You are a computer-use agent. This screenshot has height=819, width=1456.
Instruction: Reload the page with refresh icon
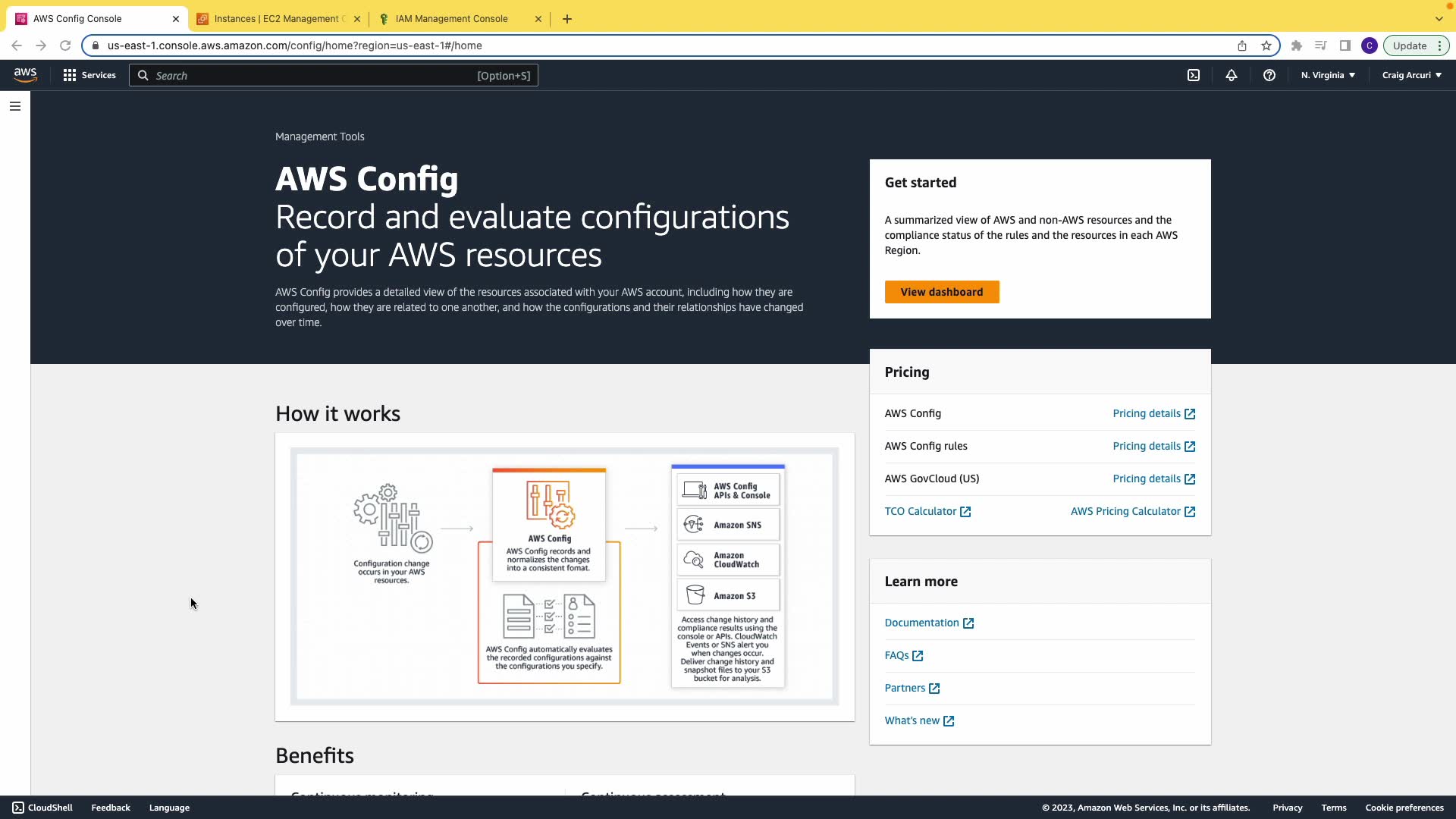pos(65,45)
